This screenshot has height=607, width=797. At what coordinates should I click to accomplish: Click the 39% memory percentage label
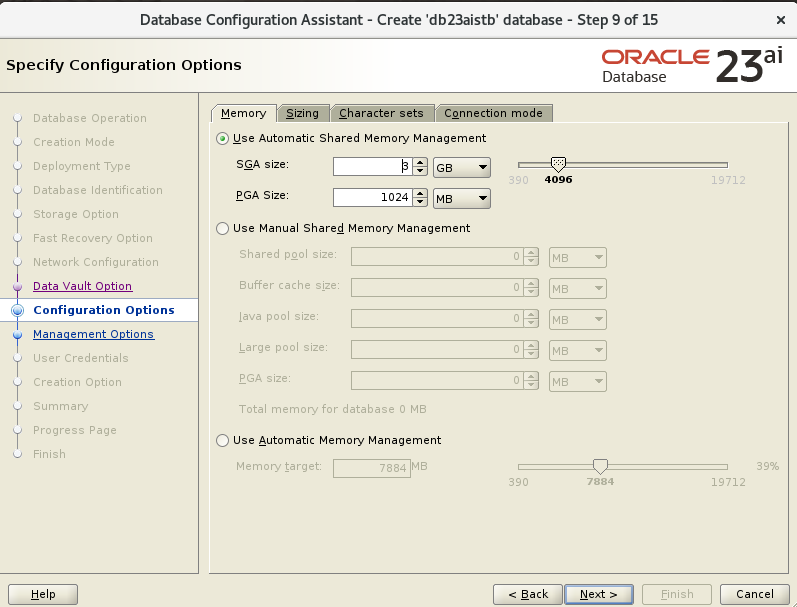[768, 466]
